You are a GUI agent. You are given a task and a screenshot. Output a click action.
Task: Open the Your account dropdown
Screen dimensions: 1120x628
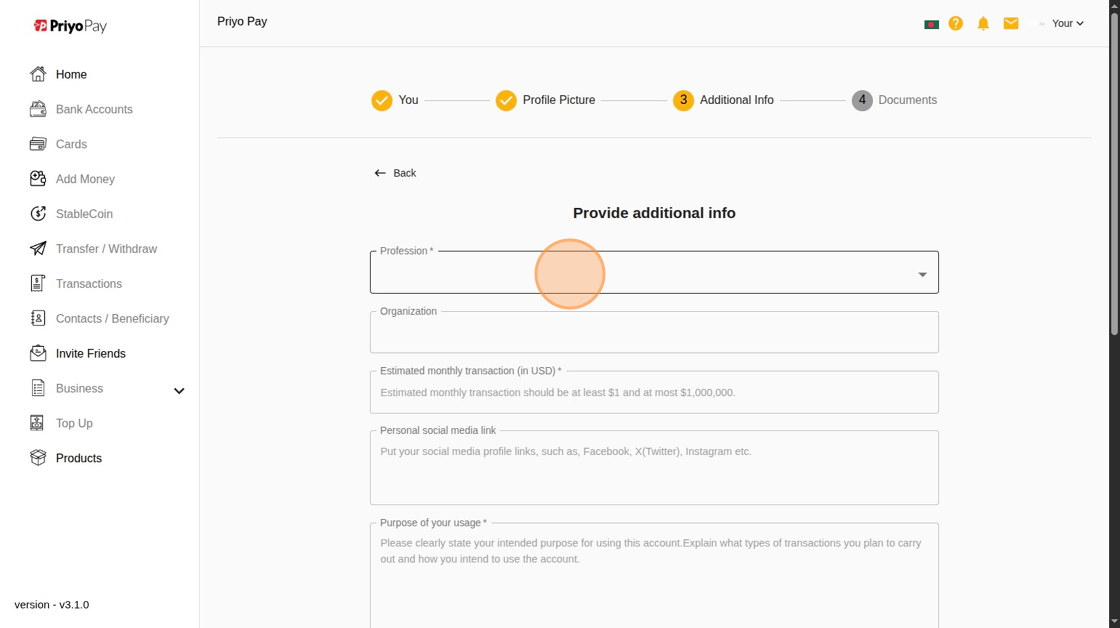(1067, 23)
